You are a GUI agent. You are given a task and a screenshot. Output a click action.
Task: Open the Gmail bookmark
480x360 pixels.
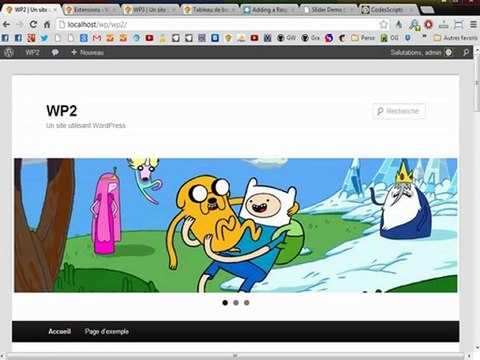pyautogui.click(x=97, y=38)
